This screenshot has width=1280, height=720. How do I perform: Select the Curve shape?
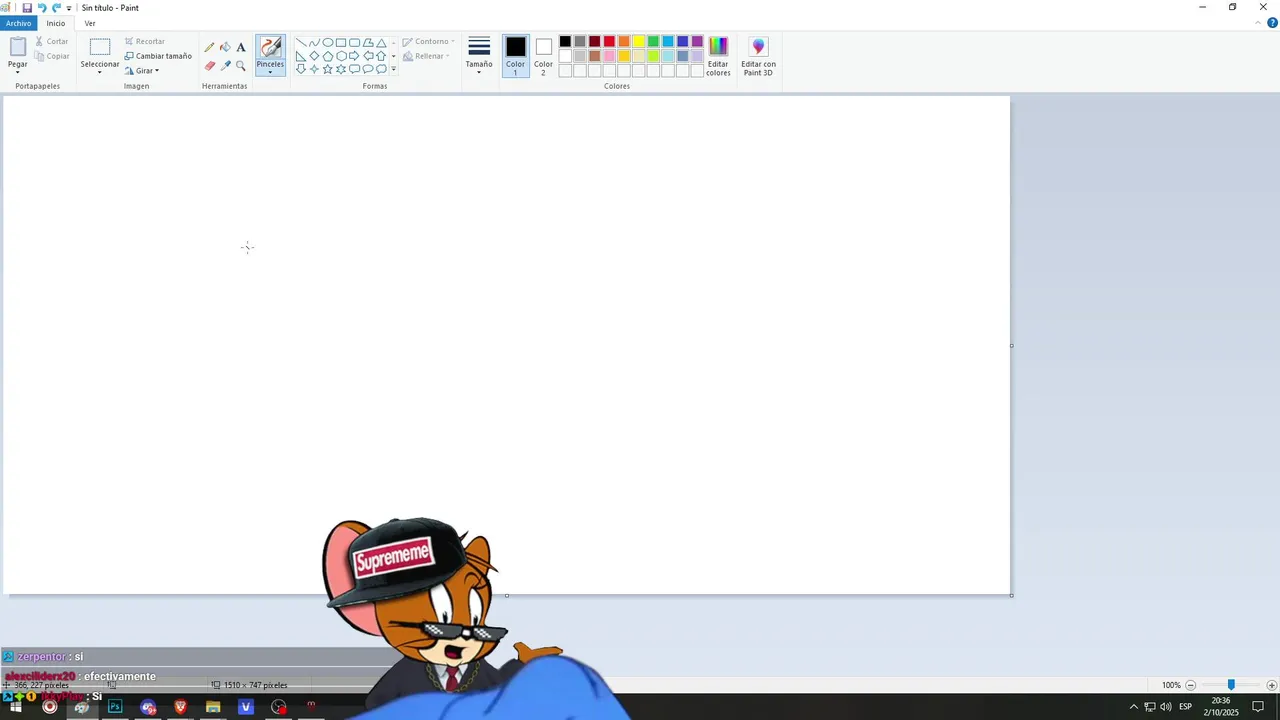(314, 43)
